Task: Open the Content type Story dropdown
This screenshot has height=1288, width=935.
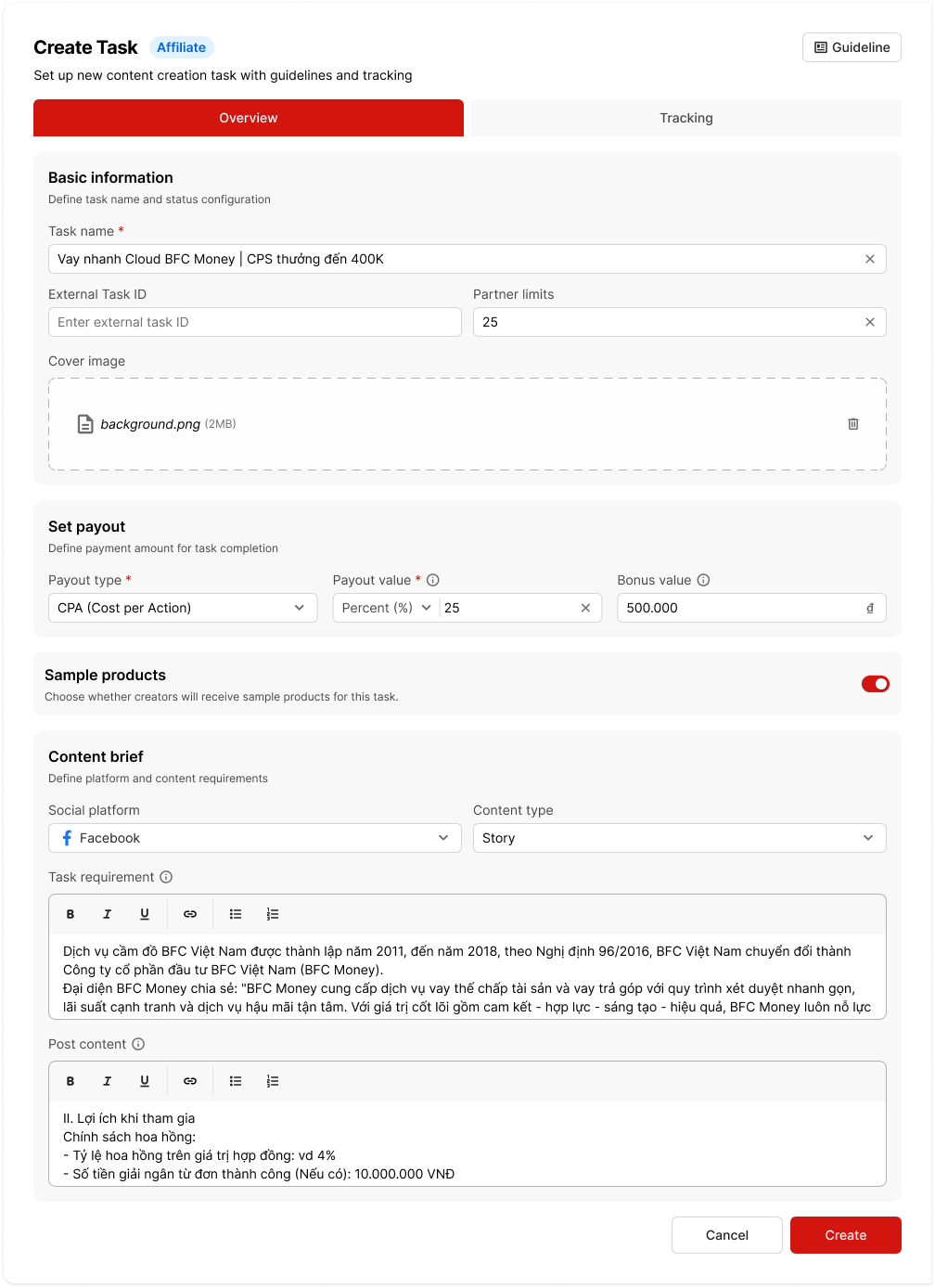Action: [679, 838]
